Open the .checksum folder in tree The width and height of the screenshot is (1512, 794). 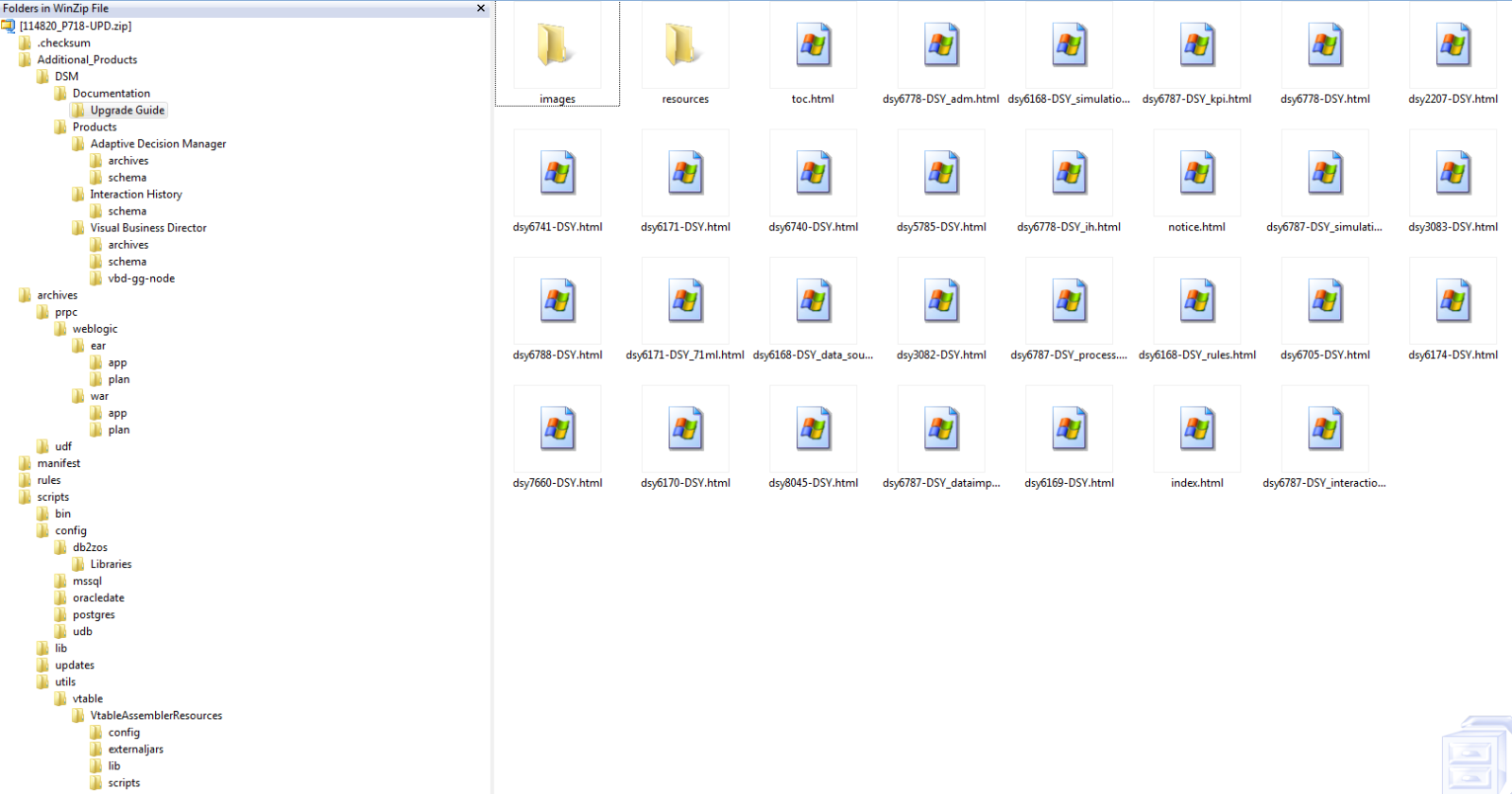pos(64,43)
